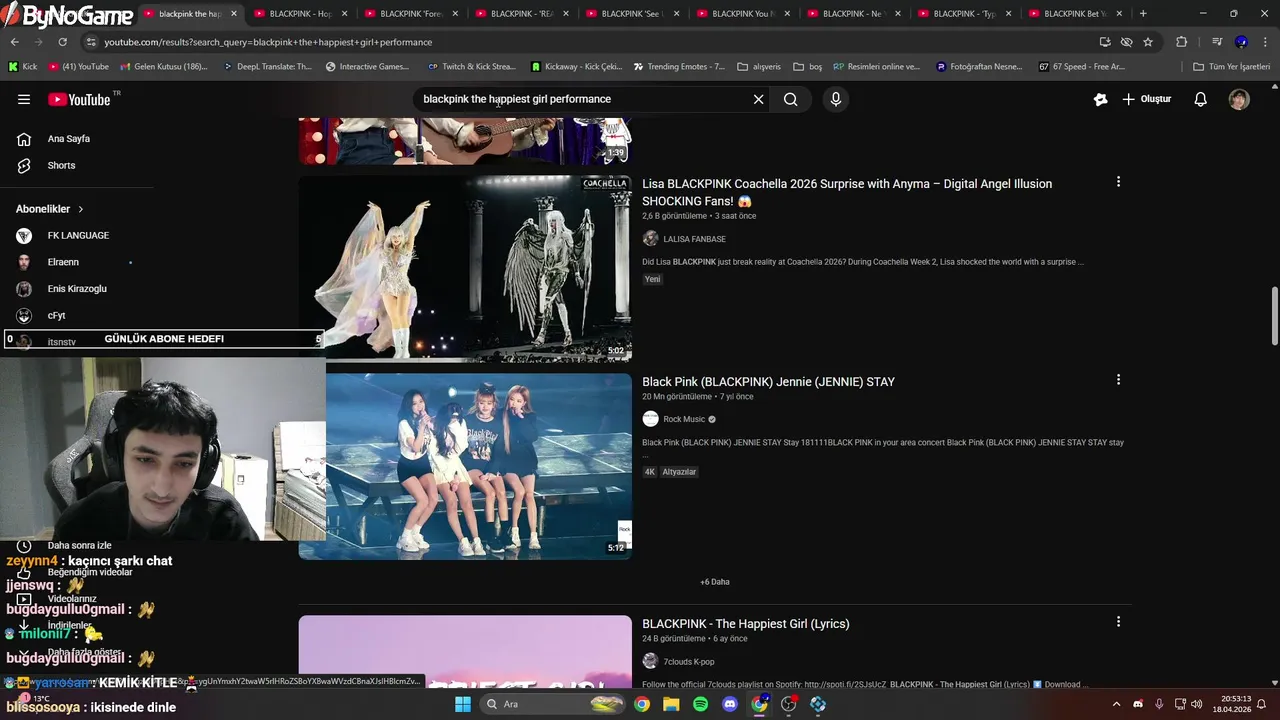This screenshot has width=1280, height=720.
Task: Switch to the 'BLACKPINK You N' tab
Action: click(x=742, y=14)
